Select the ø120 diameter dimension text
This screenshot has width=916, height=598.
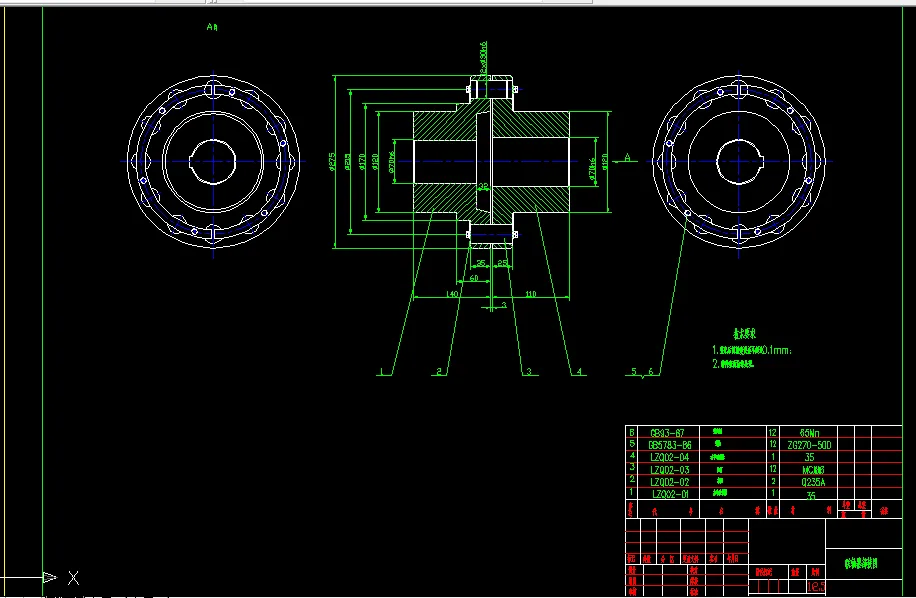375,162
